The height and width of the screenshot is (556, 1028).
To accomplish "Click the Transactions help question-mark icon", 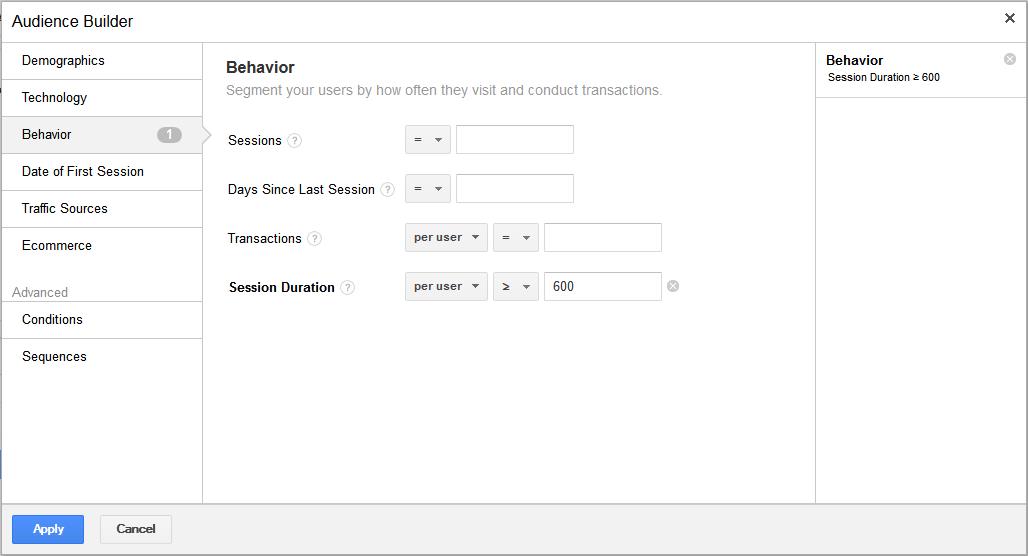I will [315, 239].
